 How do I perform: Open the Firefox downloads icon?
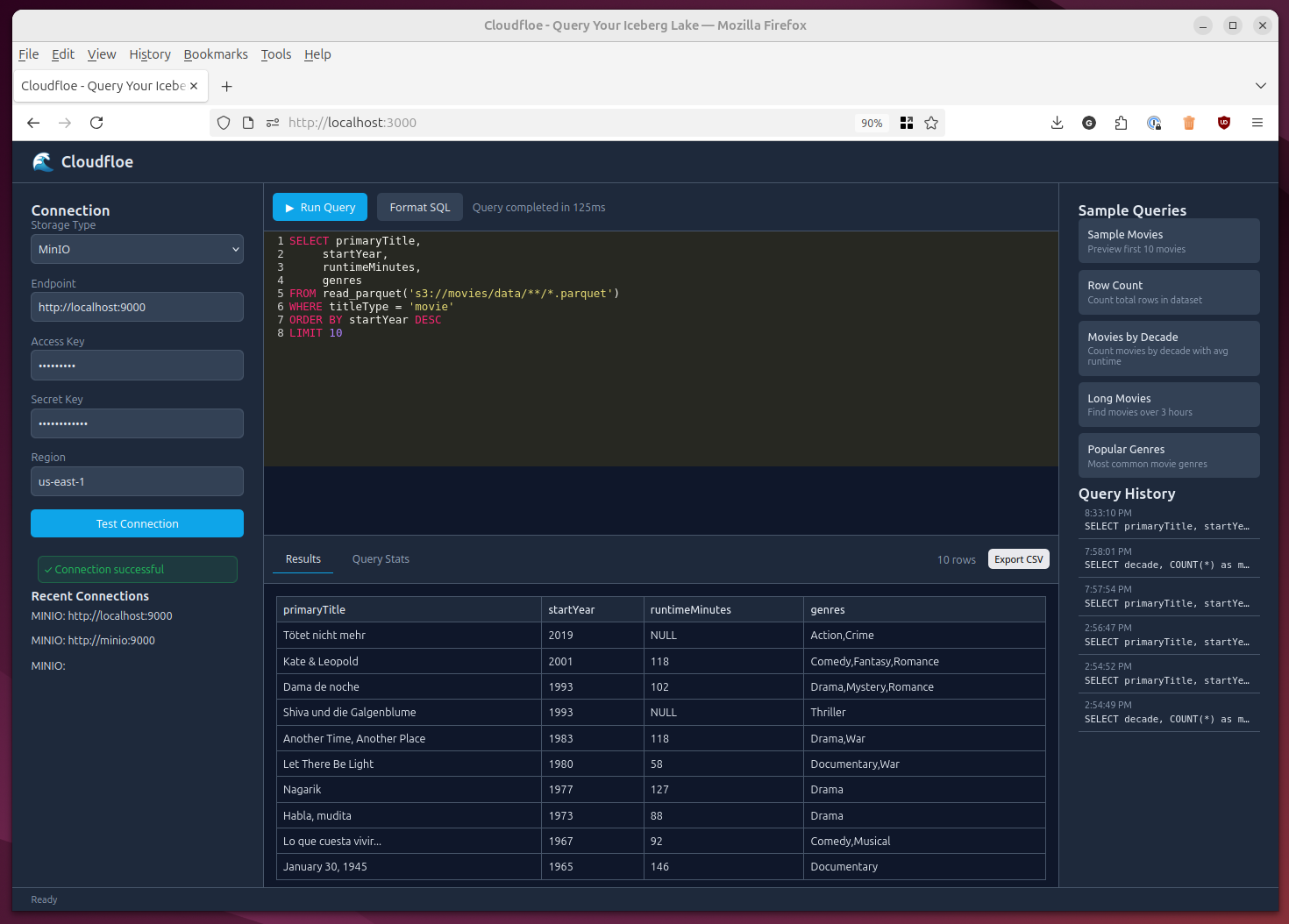click(x=1057, y=123)
